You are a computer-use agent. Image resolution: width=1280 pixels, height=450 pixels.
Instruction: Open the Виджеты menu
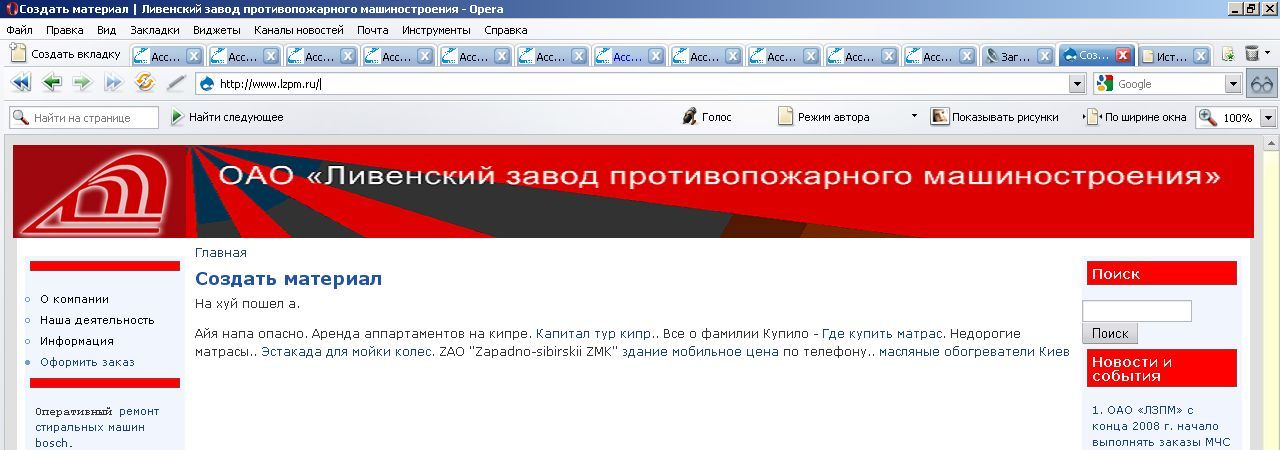[x=216, y=31]
